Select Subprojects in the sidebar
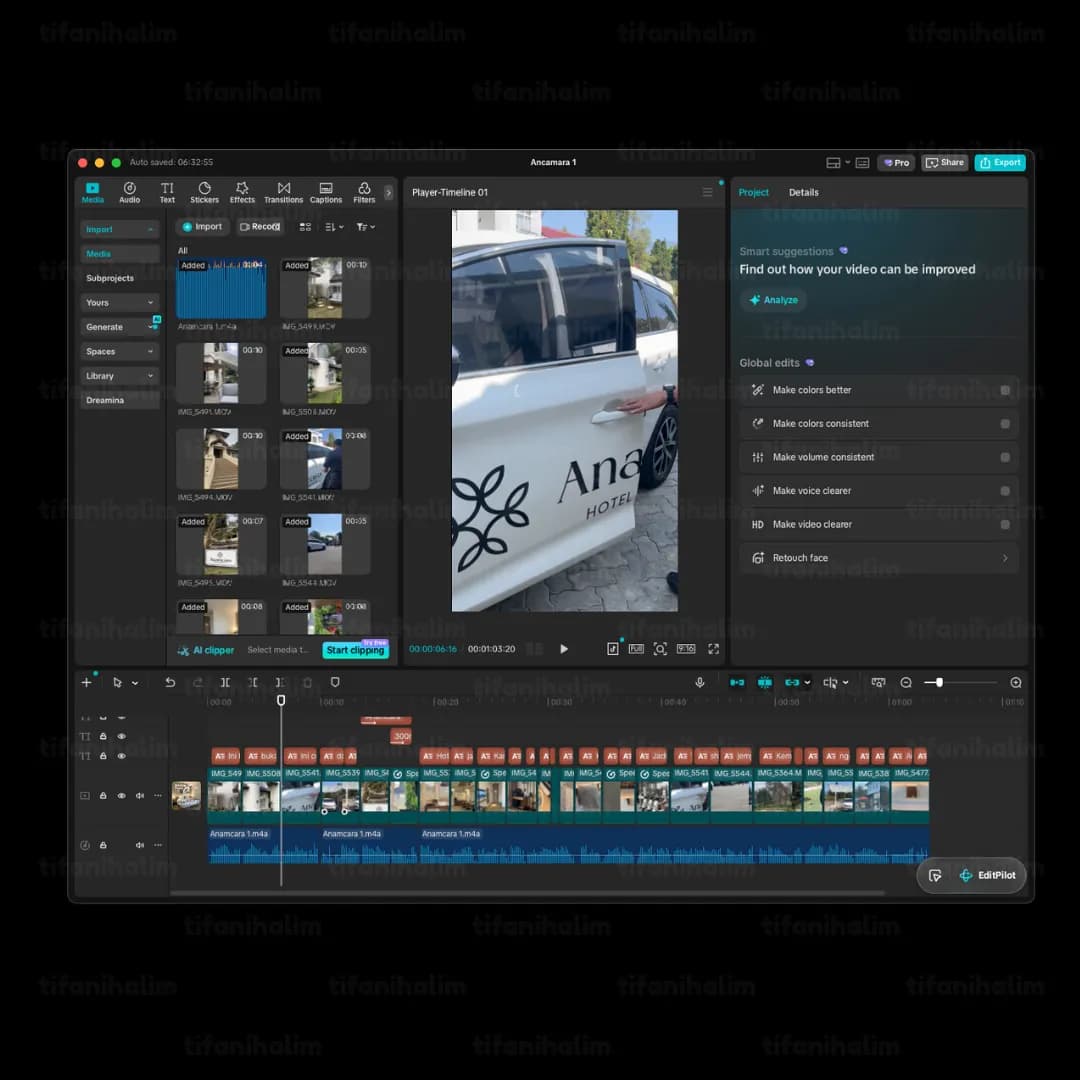The height and width of the screenshot is (1080, 1080). (110, 278)
